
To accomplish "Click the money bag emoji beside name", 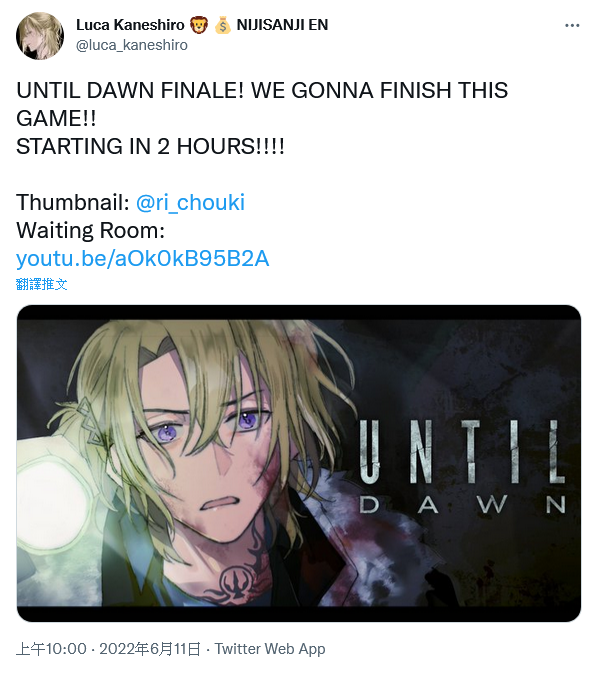I will 222,25.
